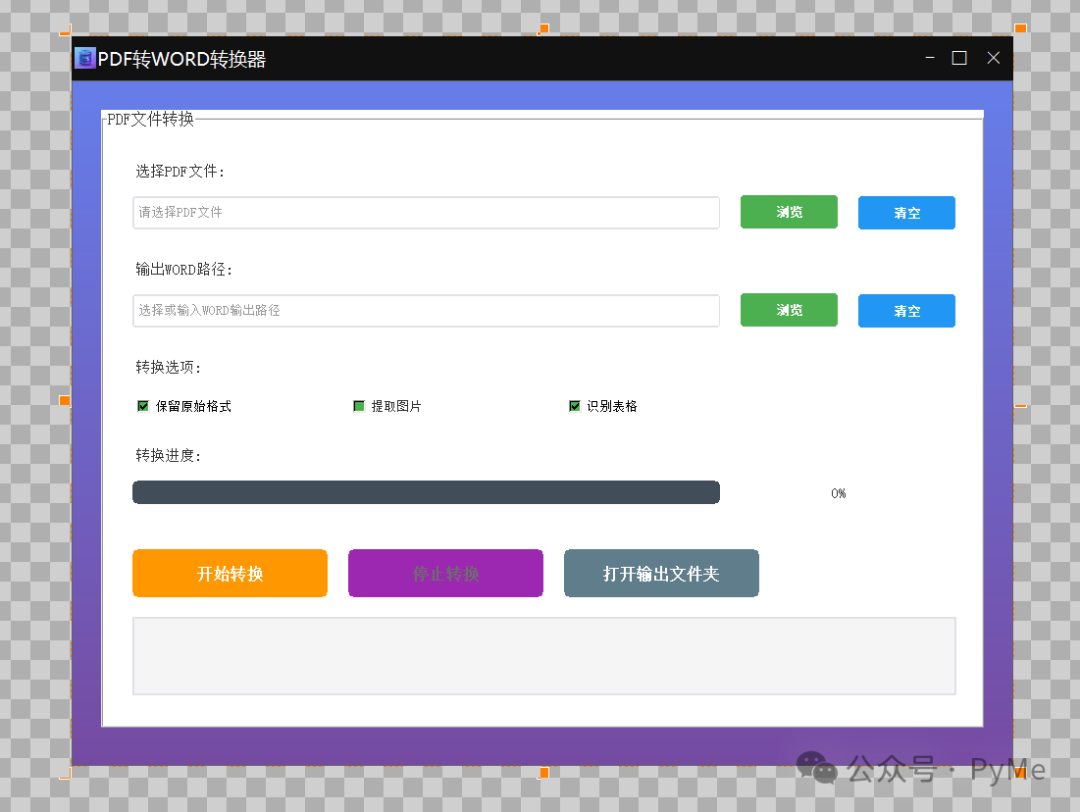The height and width of the screenshot is (812, 1080).
Task: Click the 转换进度: label
Action: [x=168, y=455]
